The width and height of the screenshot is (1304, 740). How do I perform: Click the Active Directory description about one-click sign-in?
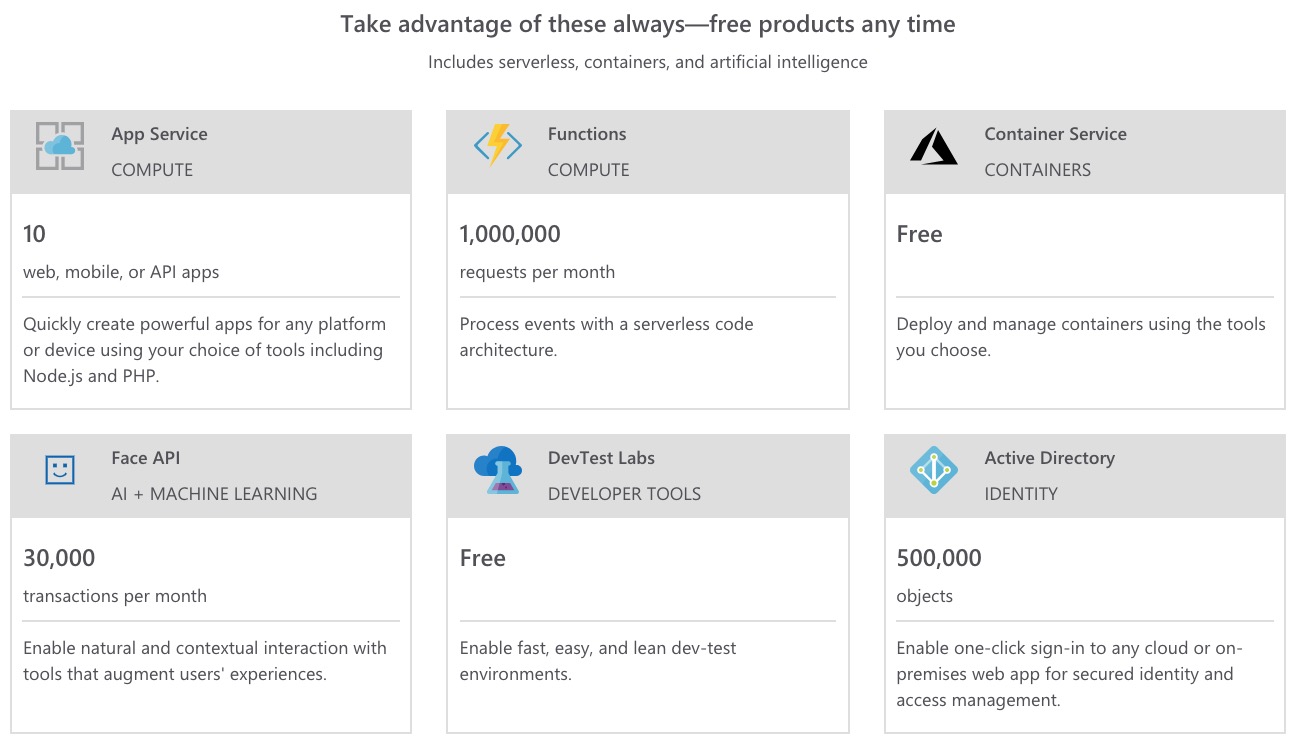click(1069, 674)
